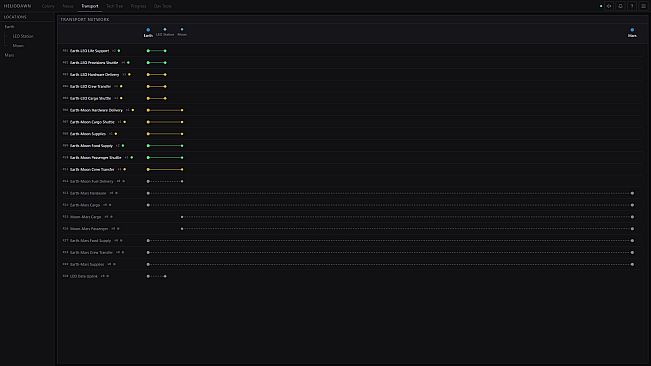Toggle status dot for Earth-LEO Life Support
This screenshot has height=366, width=651.
(119, 51)
